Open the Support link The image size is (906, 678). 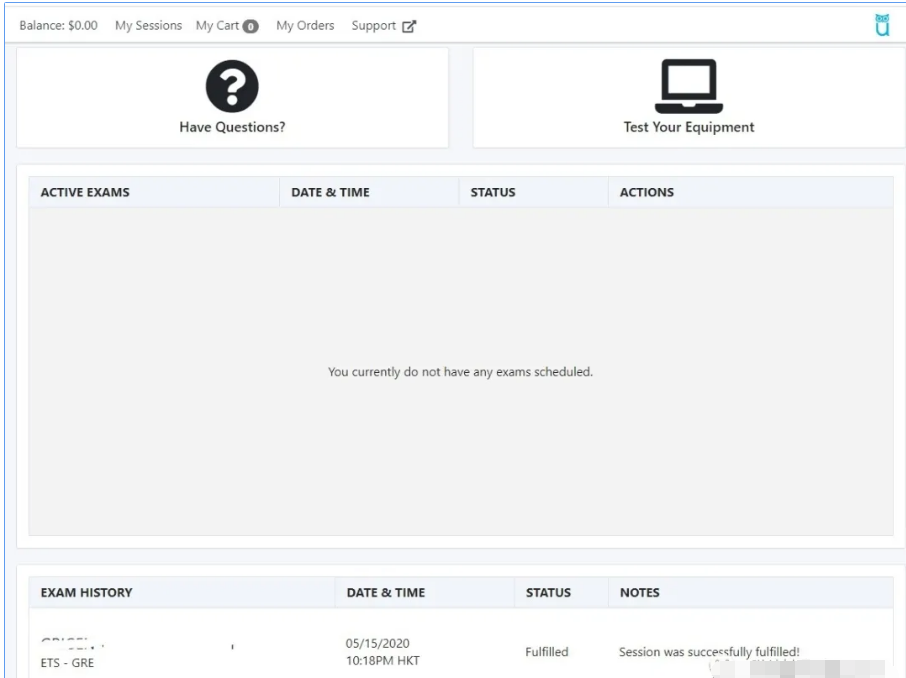373,25
